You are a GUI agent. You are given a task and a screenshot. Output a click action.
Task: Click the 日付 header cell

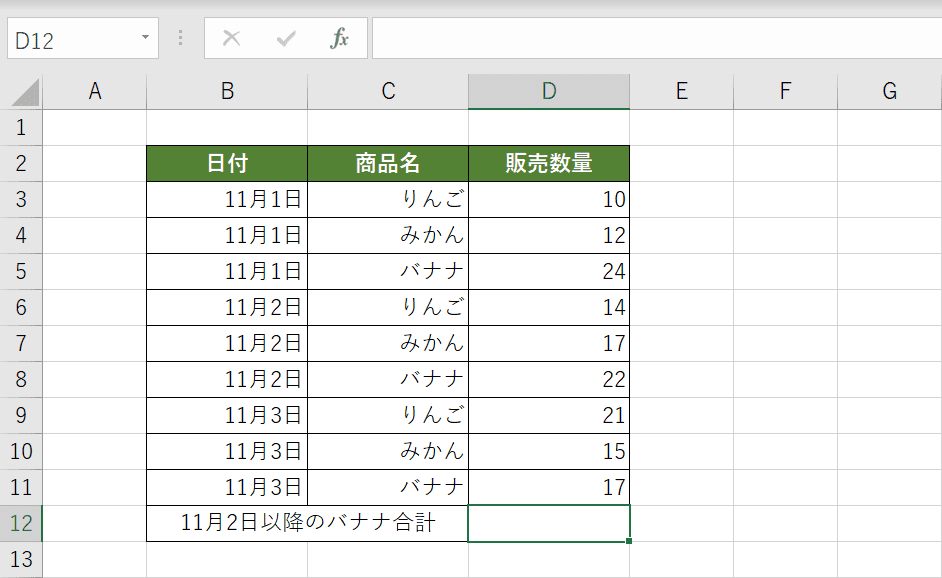(227, 163)
